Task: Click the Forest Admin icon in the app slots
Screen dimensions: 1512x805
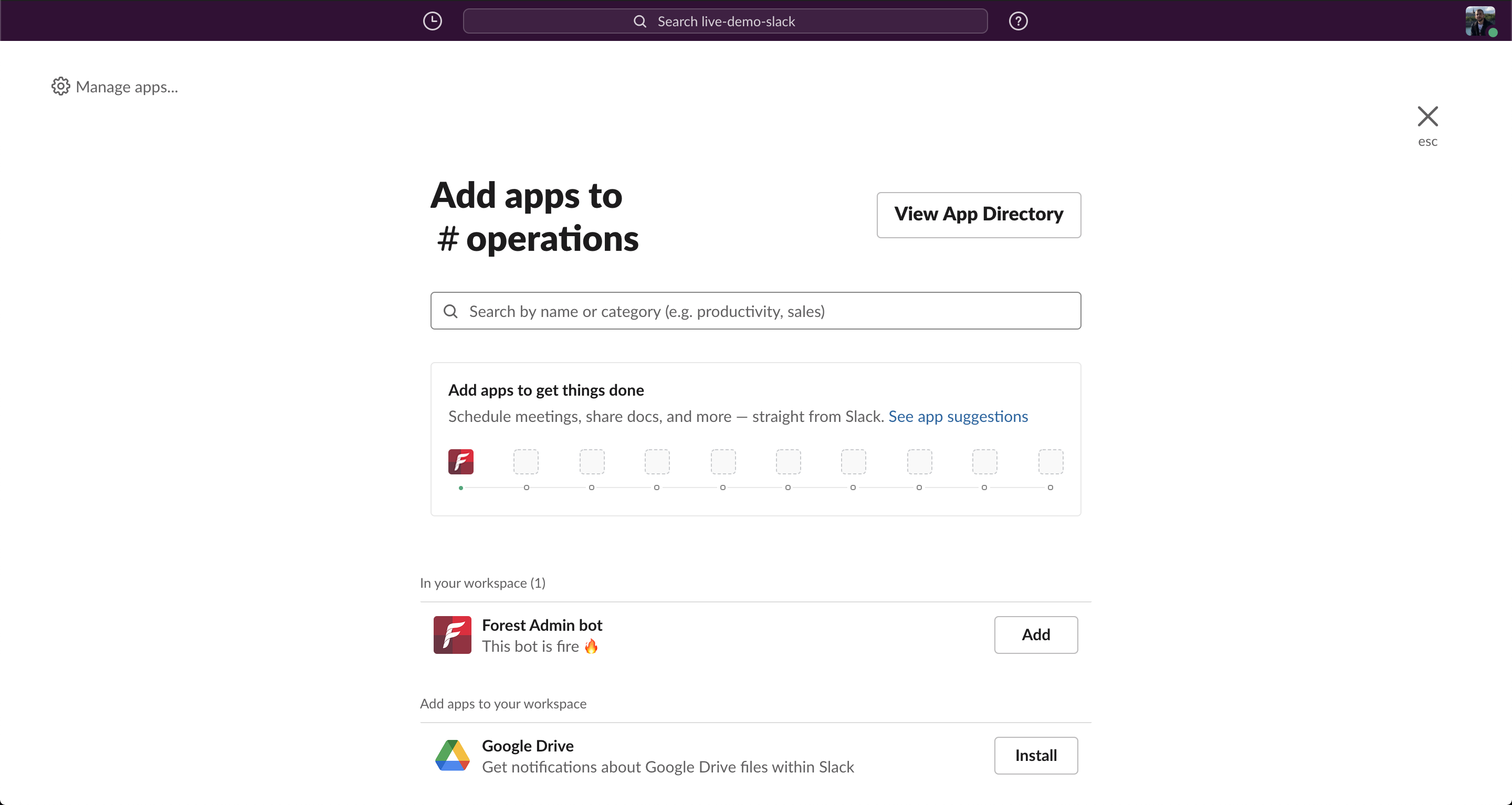Action: 461,461
